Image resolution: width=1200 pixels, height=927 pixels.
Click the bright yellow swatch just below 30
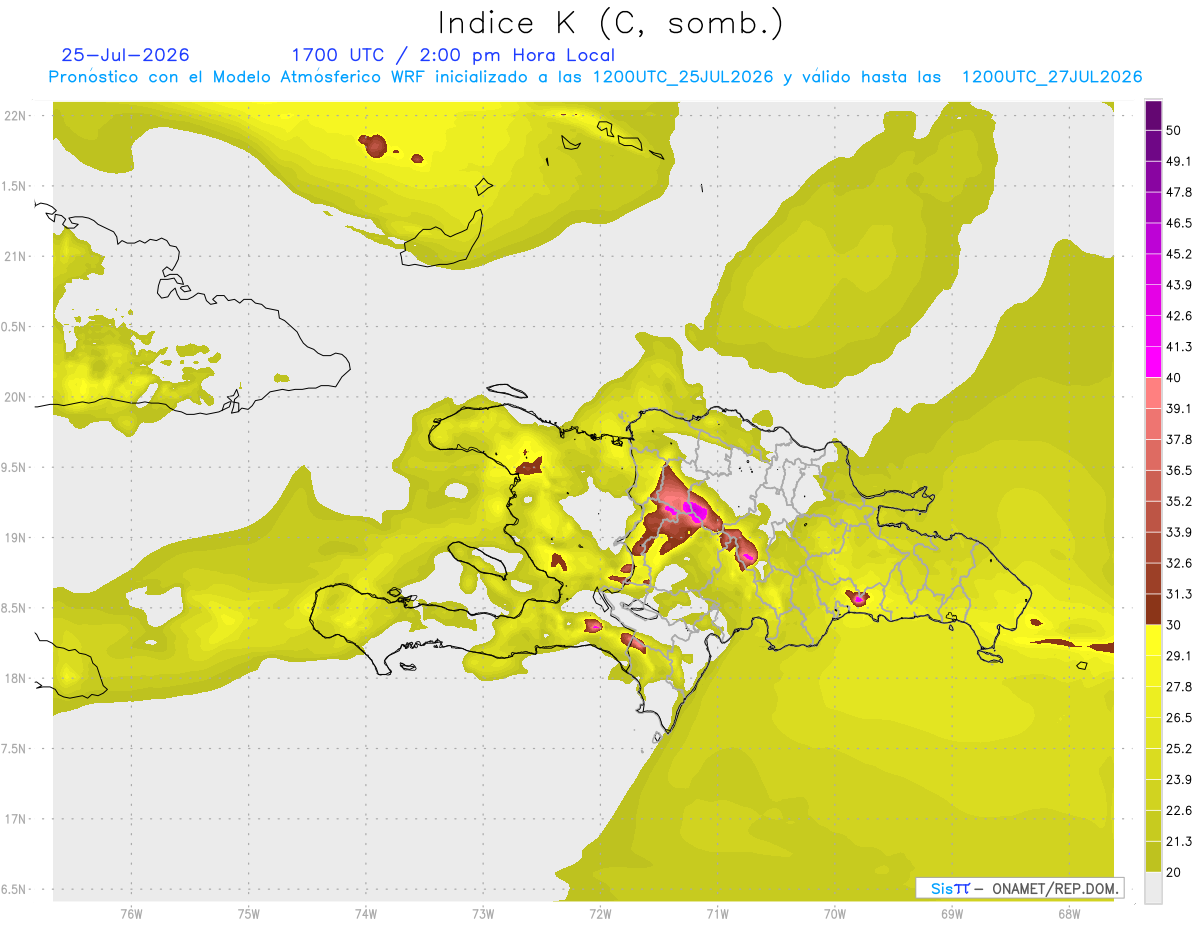(x=1153, y=640)
